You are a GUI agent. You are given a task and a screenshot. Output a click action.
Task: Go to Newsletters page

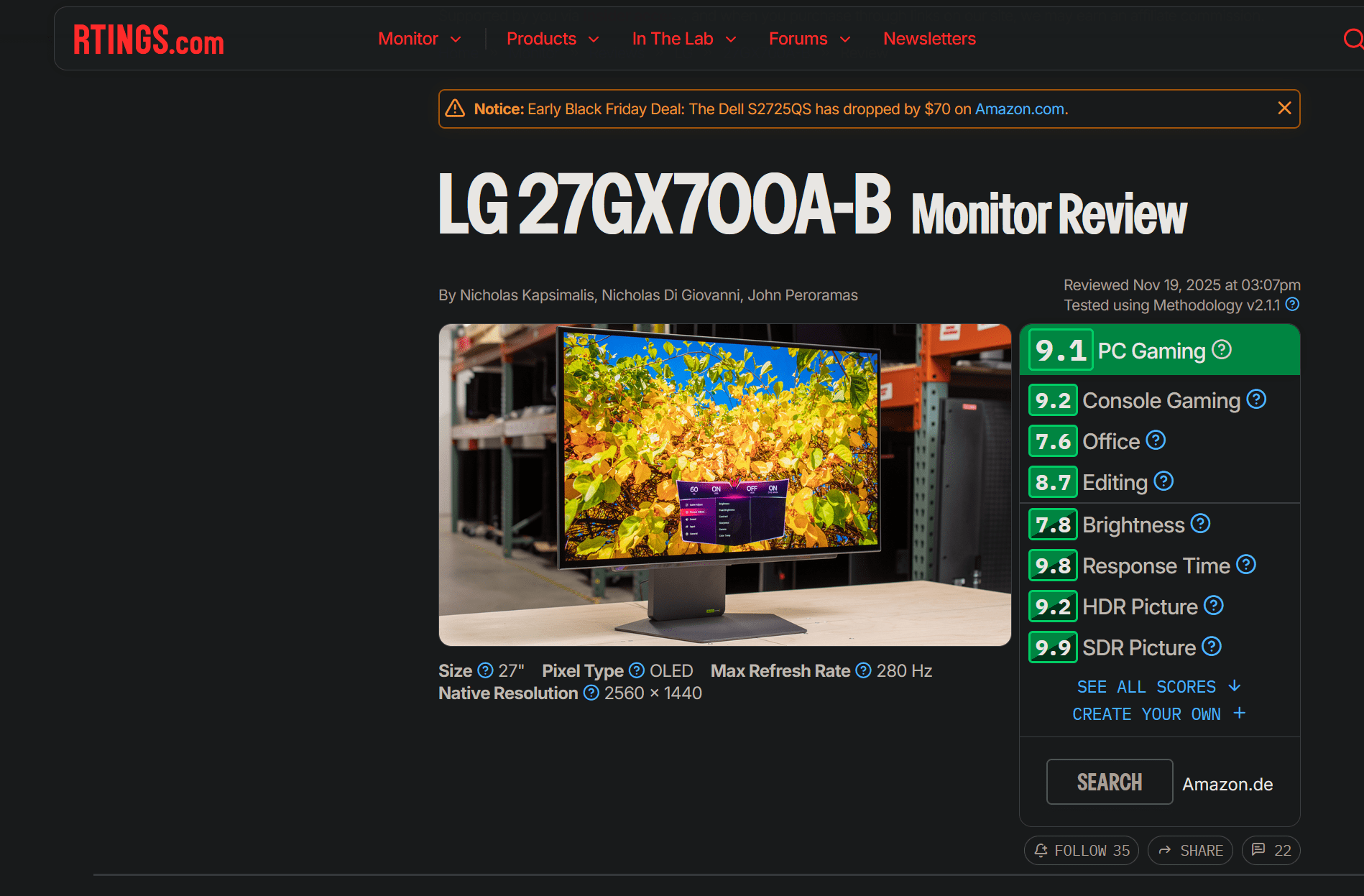pos(929,39)
